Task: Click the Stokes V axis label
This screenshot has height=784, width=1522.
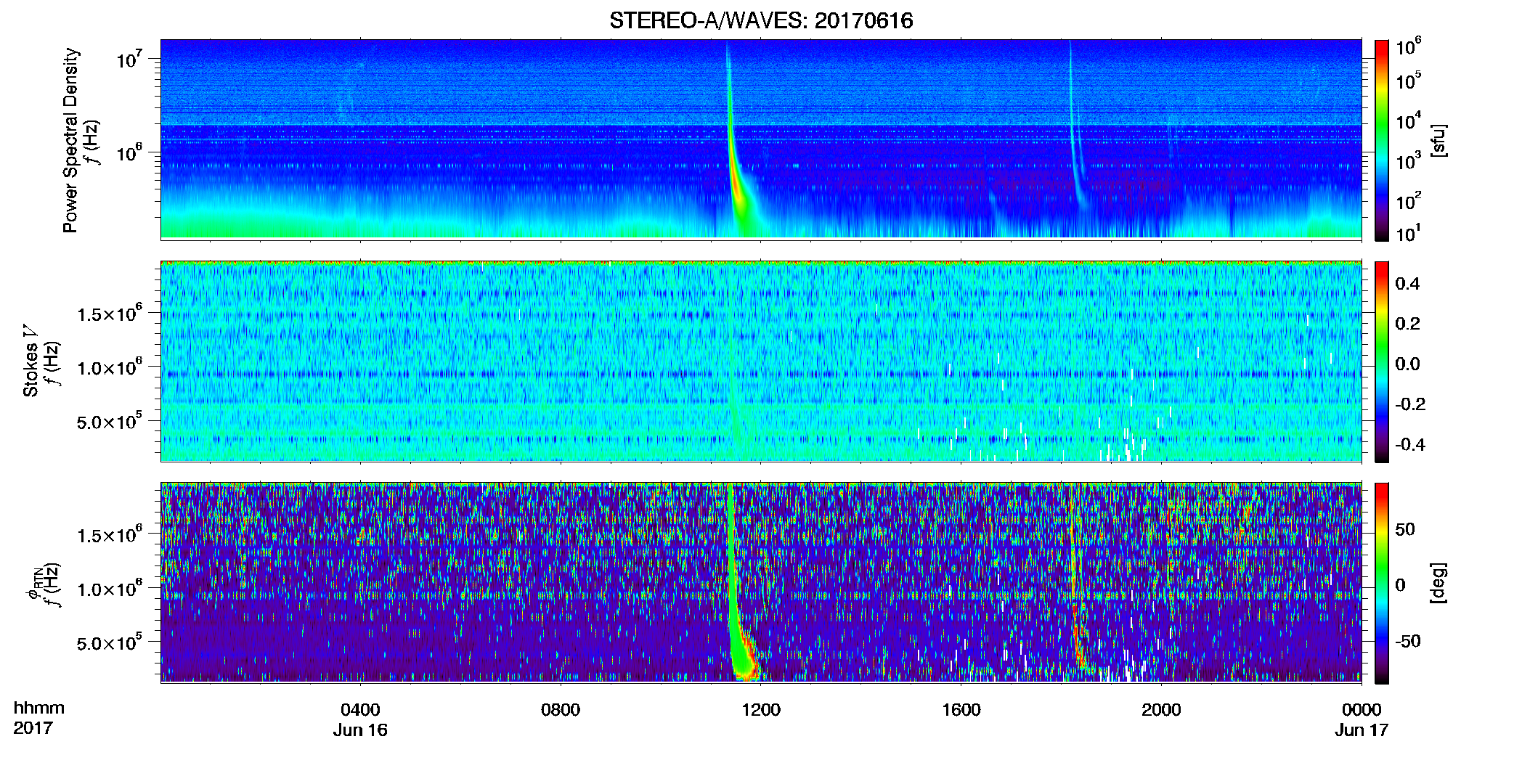Action: 31,361
